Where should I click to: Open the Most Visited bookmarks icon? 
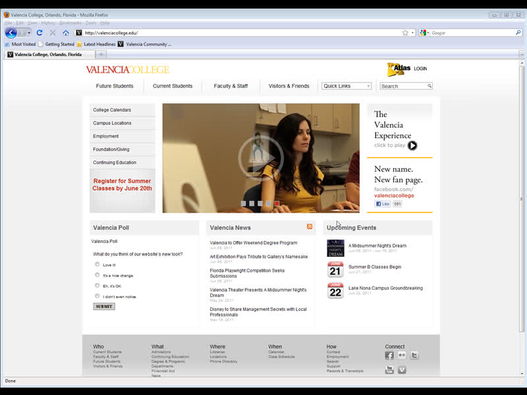(x=7, y=44)
